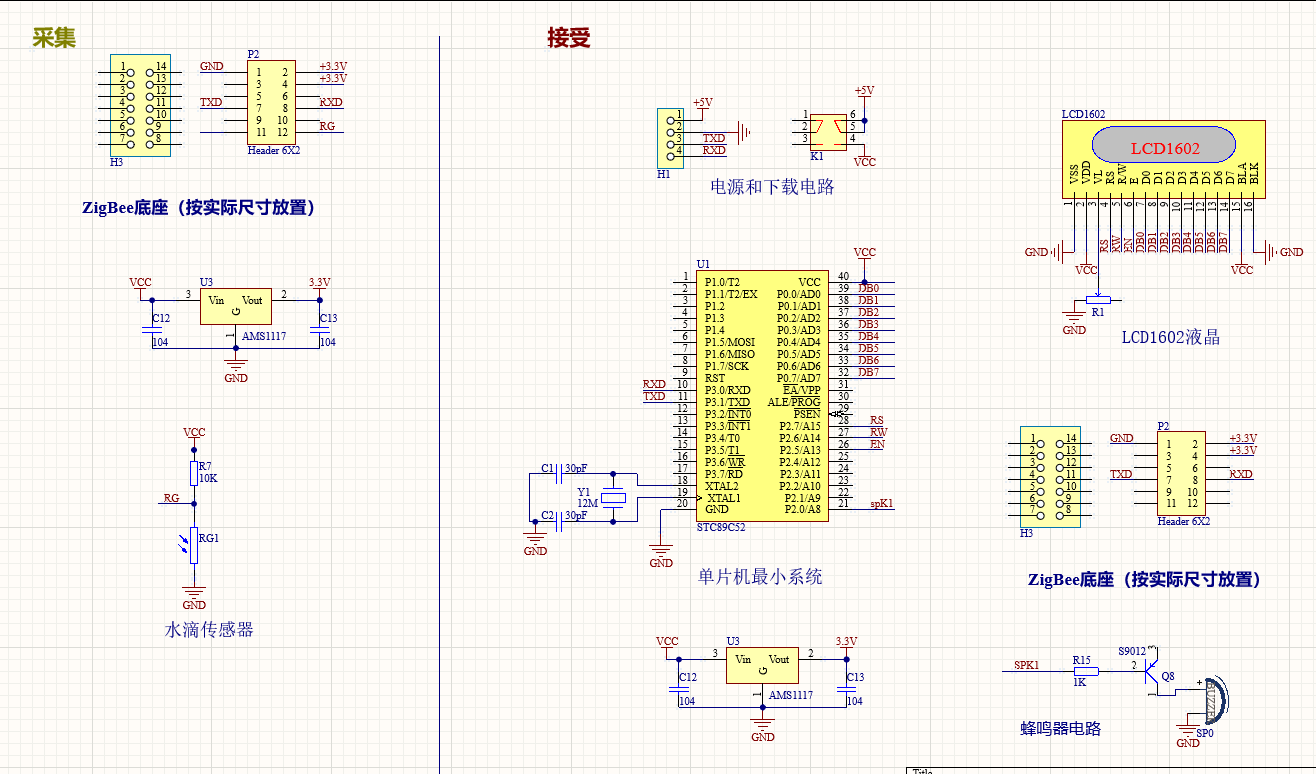Select AMS1117 regulator U3 in 采集 section
The height and width of the screenshot is (774, 1316).
tap(235, 306)
